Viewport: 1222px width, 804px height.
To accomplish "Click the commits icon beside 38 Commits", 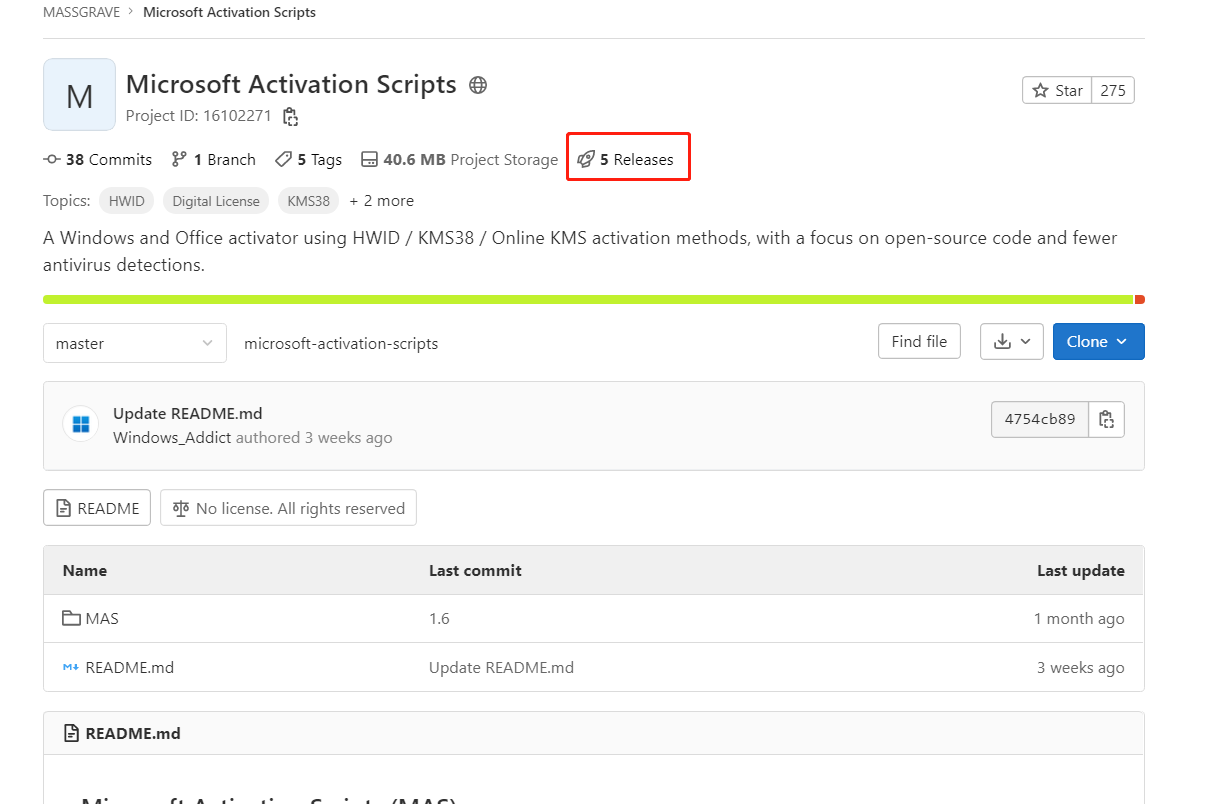I will coord(52,159).
